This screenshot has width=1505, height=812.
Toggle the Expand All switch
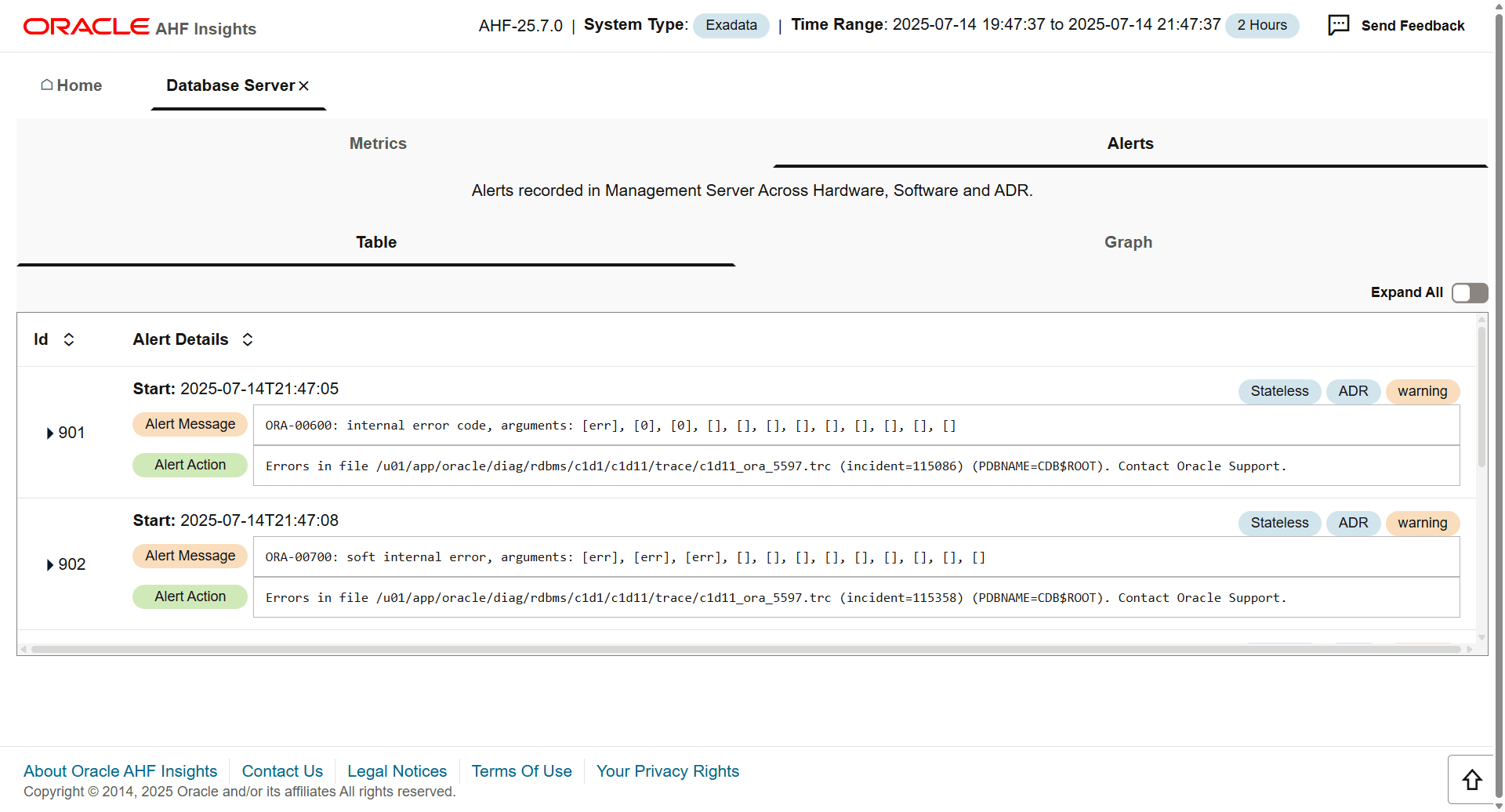[1469, 292]
